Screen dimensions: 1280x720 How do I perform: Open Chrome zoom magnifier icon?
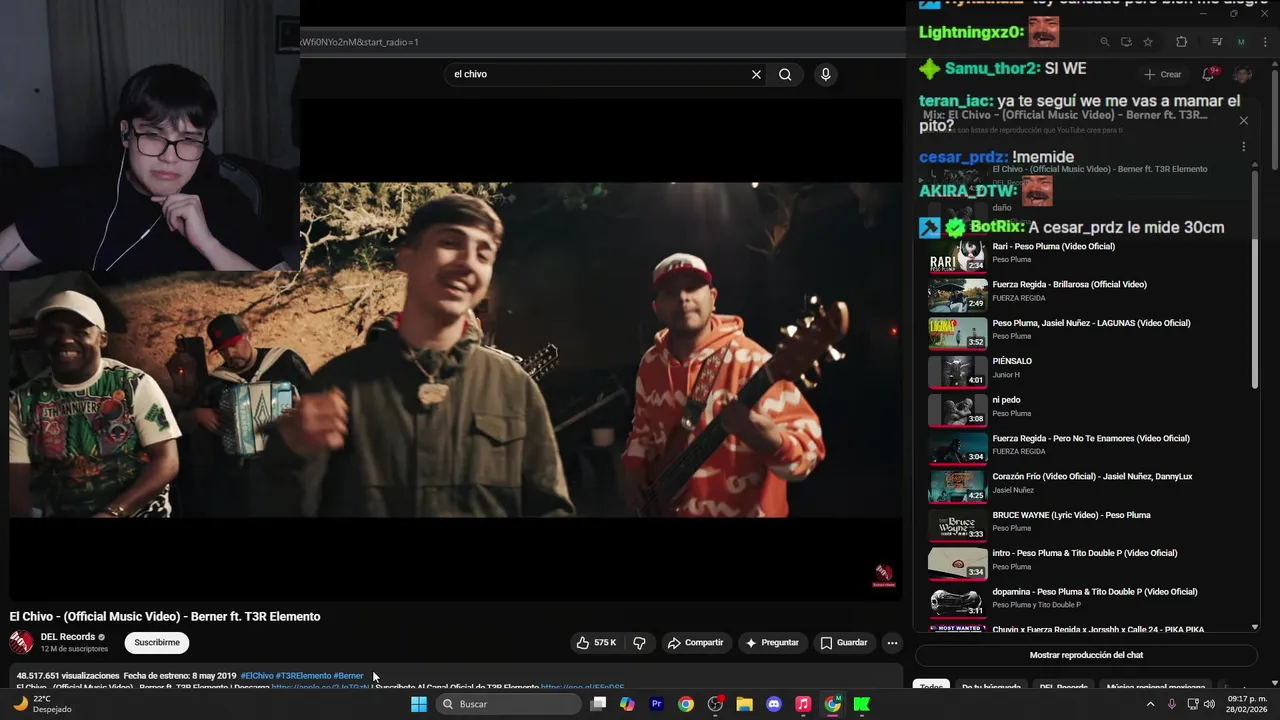(1104, 42)
